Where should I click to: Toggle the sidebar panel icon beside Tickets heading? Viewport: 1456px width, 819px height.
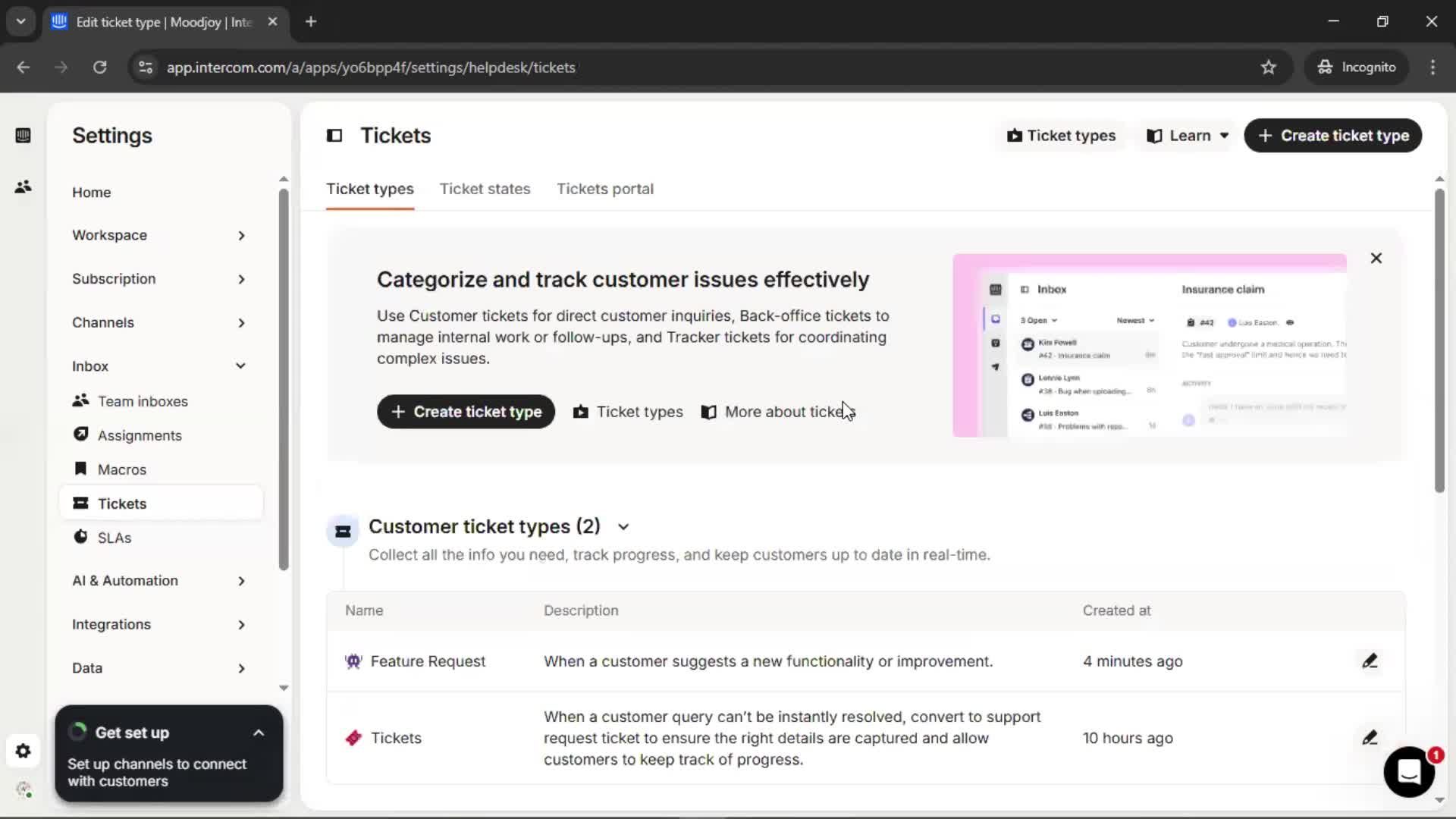coord(334,136)
